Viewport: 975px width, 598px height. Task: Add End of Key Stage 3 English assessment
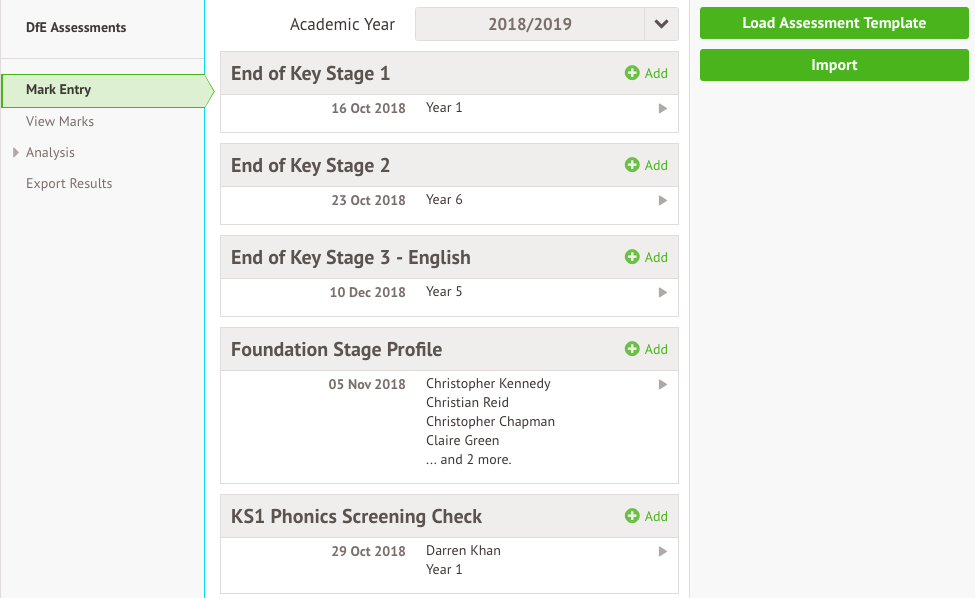click(646, 257)
